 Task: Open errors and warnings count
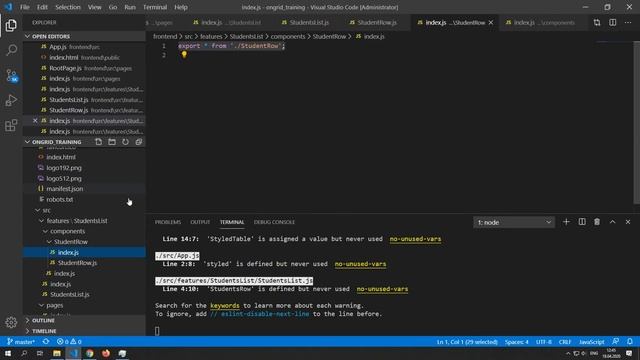click(x=69, y=342)
